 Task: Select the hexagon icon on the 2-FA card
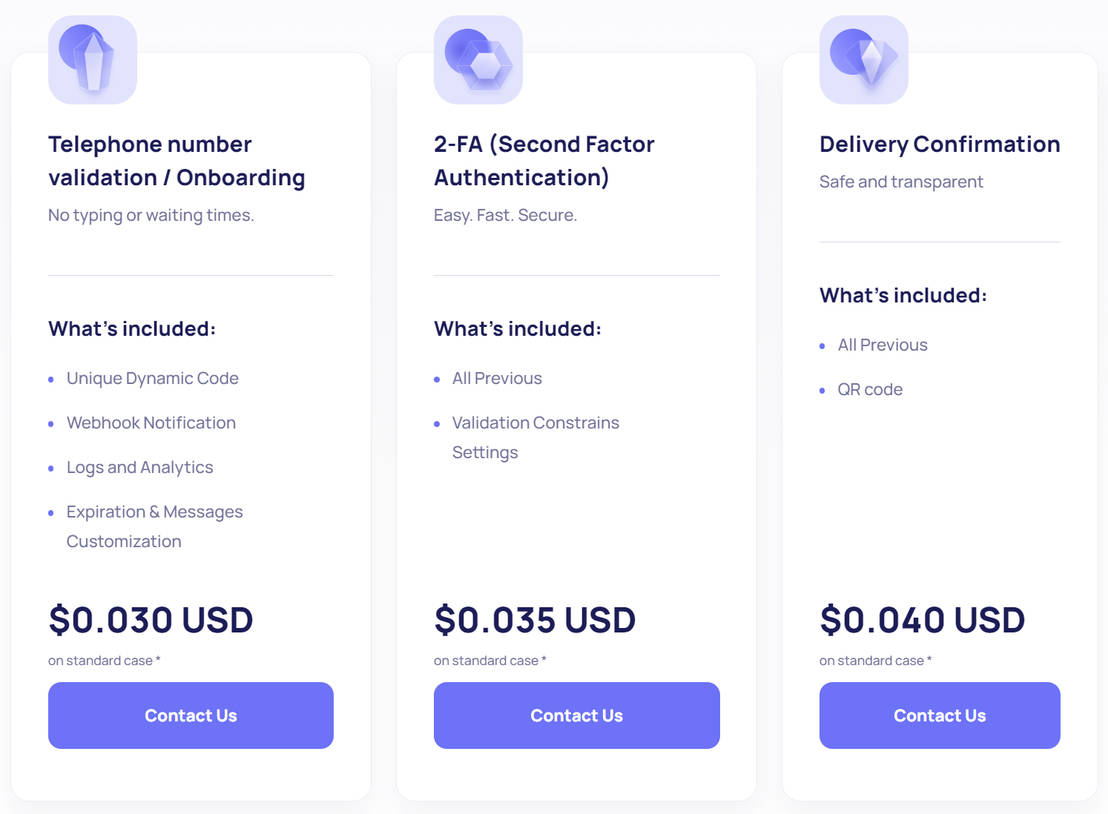[478, 59]
